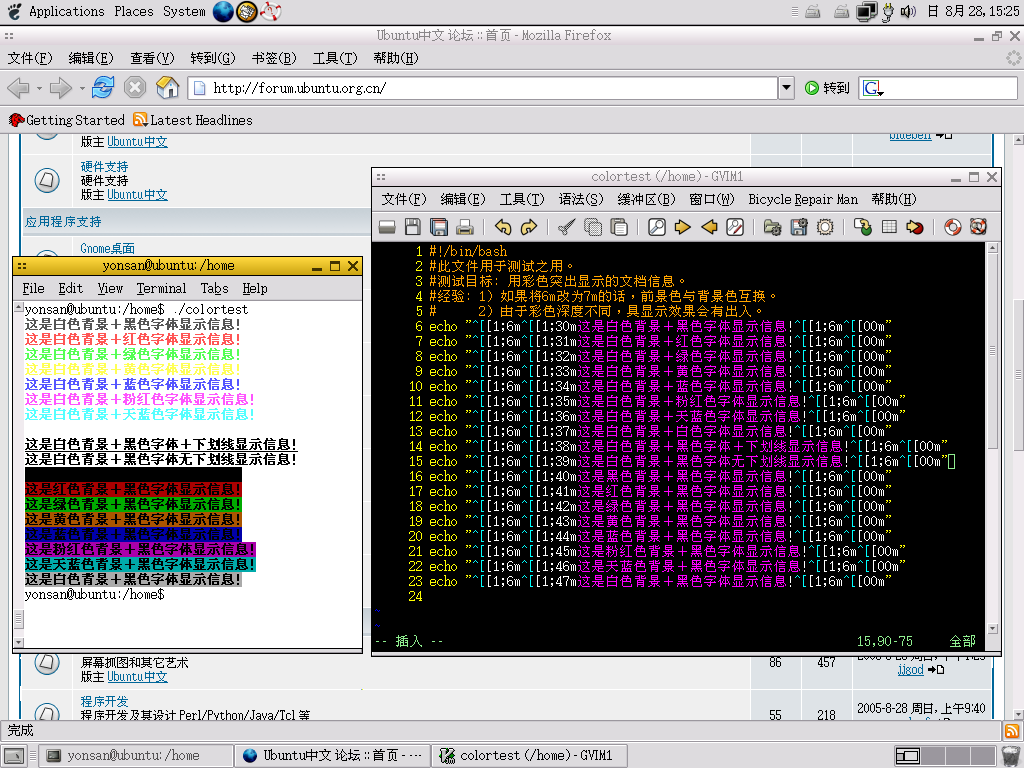Click Firefox Google search box
1024x768 pixels.
[x=938, y=88]
